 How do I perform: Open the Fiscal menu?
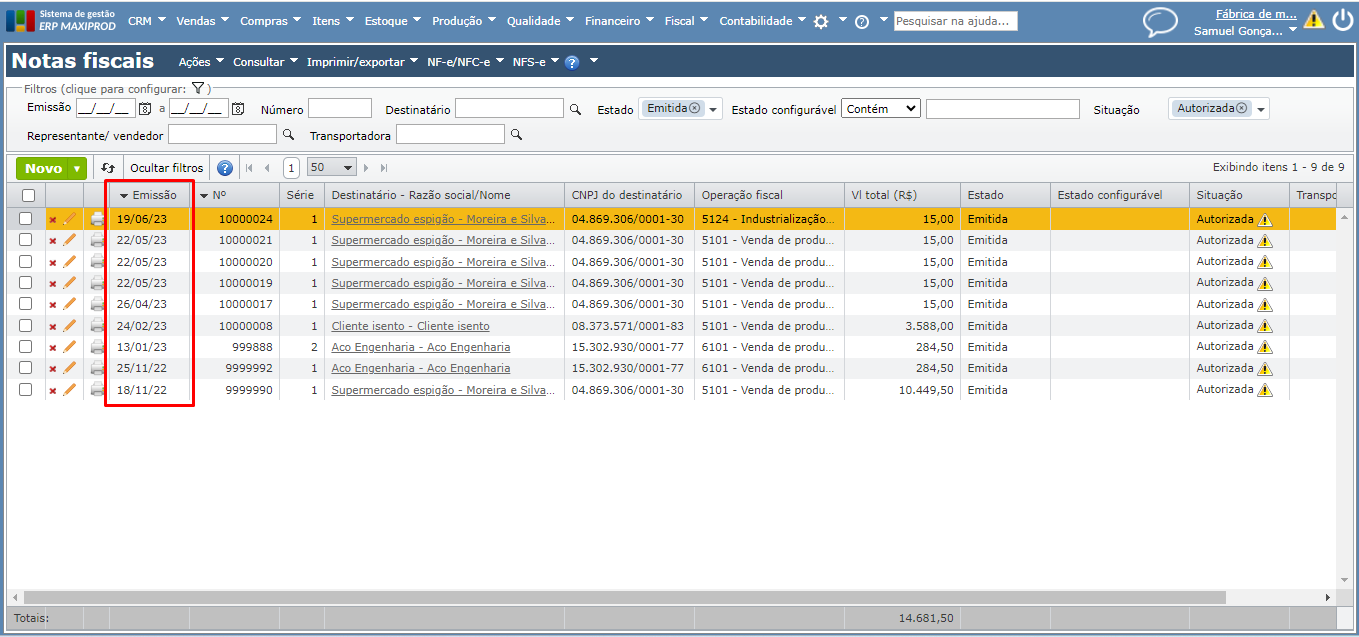pyautogui.click(x=686, y=21)
